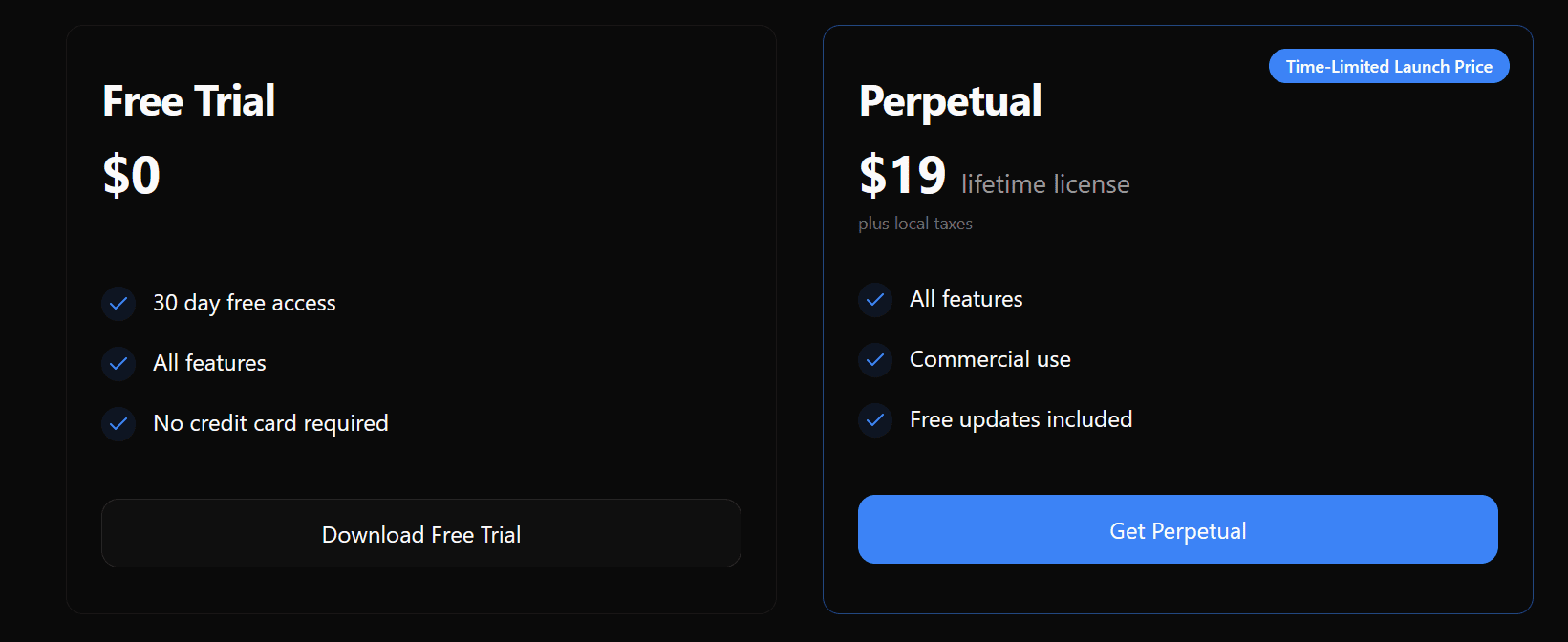Click the Time-Limited Launch Price badge
Screen dimensions: 1568x642
(x=1388, y=66)
